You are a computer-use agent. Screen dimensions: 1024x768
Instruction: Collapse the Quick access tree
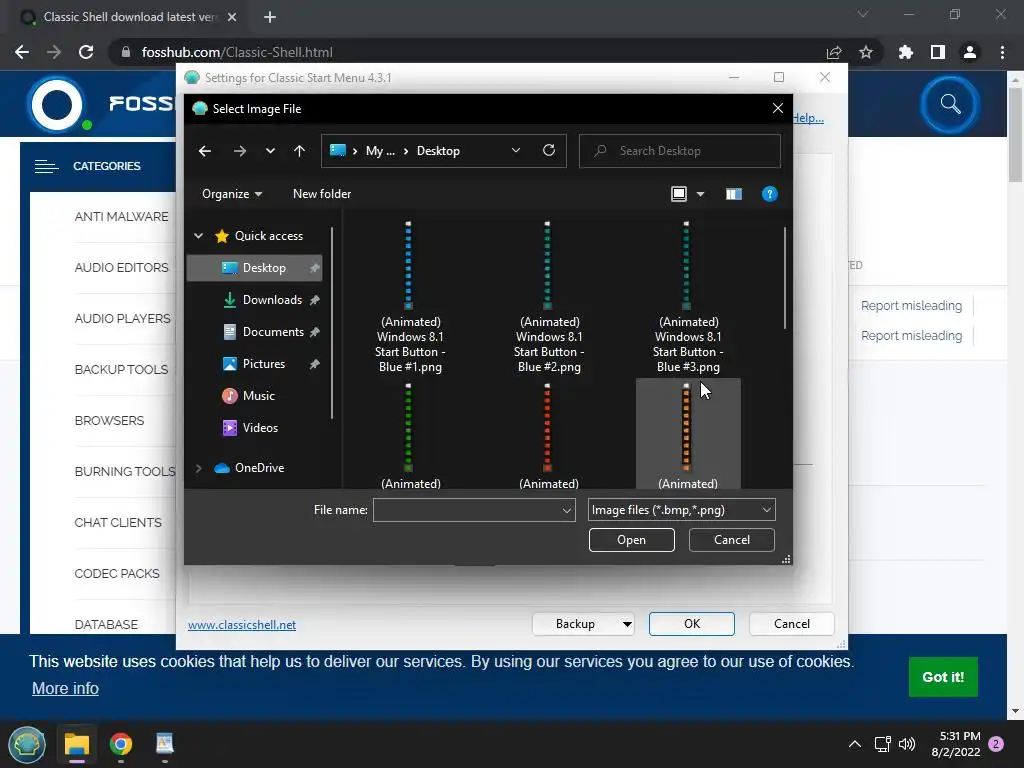(x=199, y=236)
